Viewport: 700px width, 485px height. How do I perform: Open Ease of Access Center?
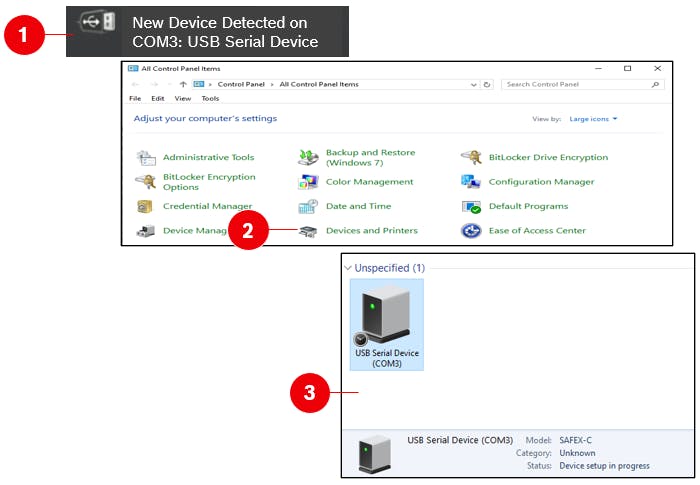(x=471, y=231)
